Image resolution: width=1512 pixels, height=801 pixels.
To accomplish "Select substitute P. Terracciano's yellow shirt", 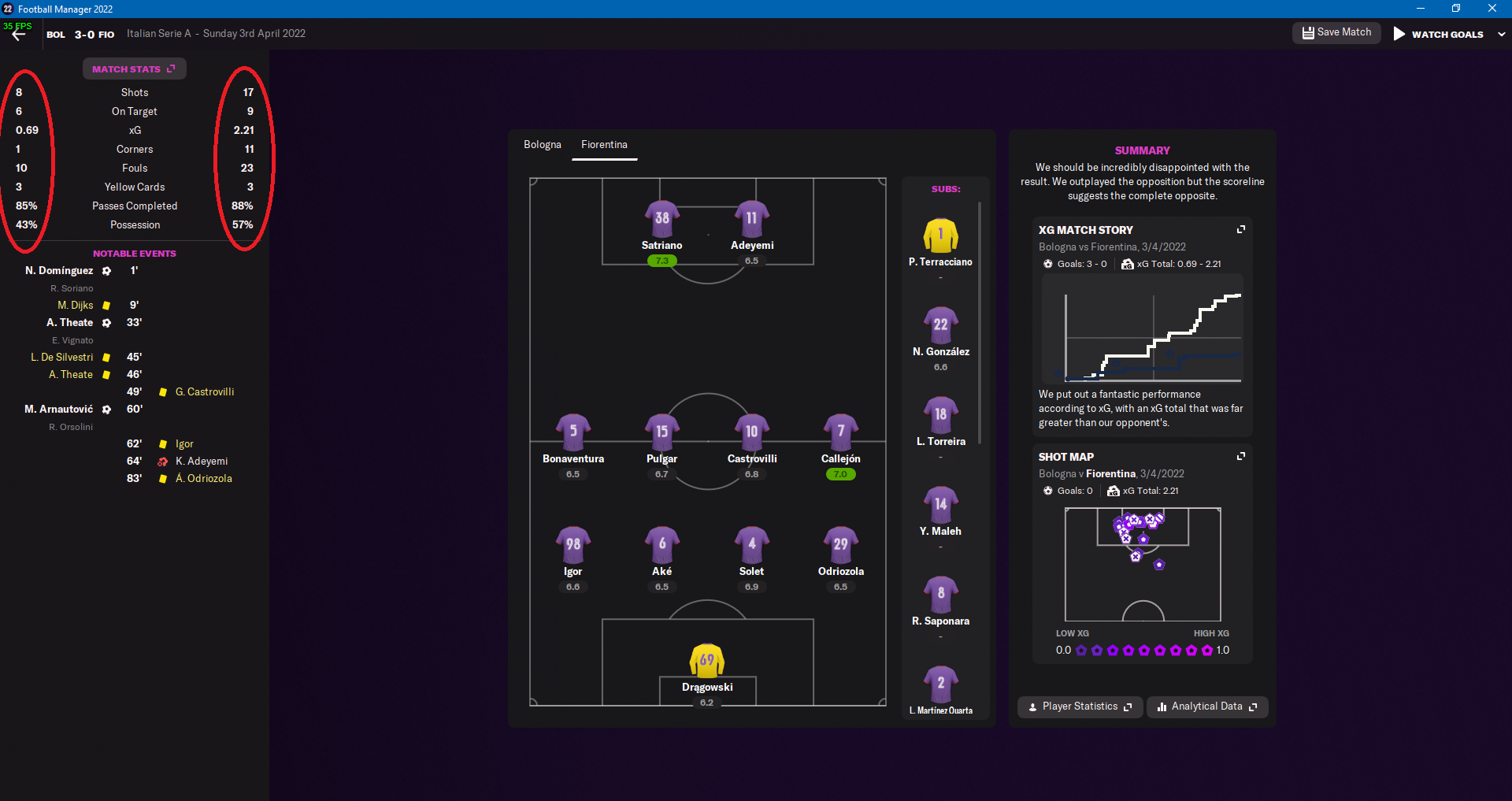I will [941, 235].
